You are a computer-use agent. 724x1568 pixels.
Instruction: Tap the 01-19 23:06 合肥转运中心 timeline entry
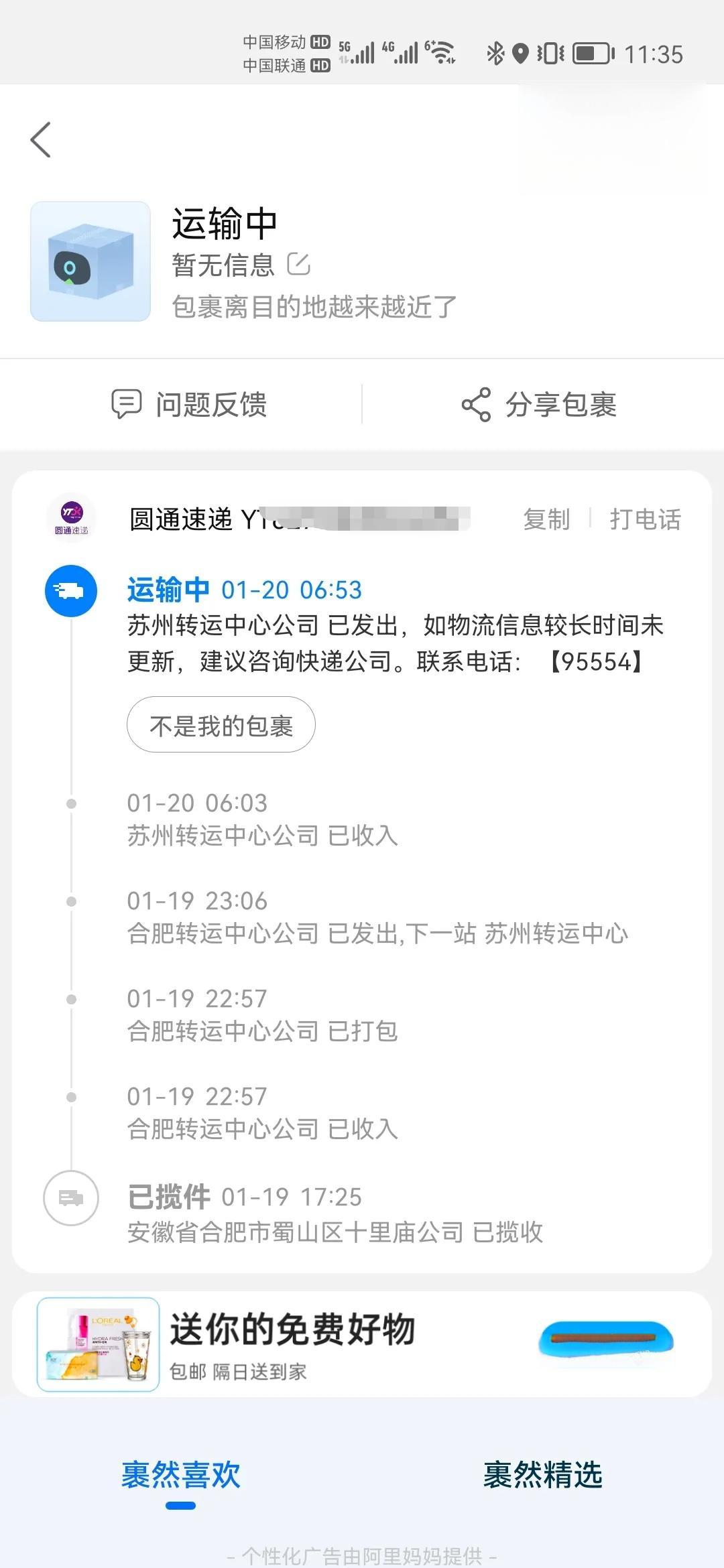pos(377,917)
